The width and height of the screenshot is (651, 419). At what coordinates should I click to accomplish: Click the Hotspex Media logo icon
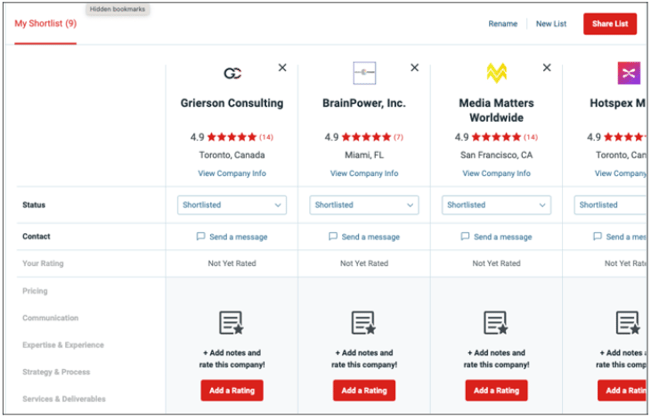click(x=629, y=73)
